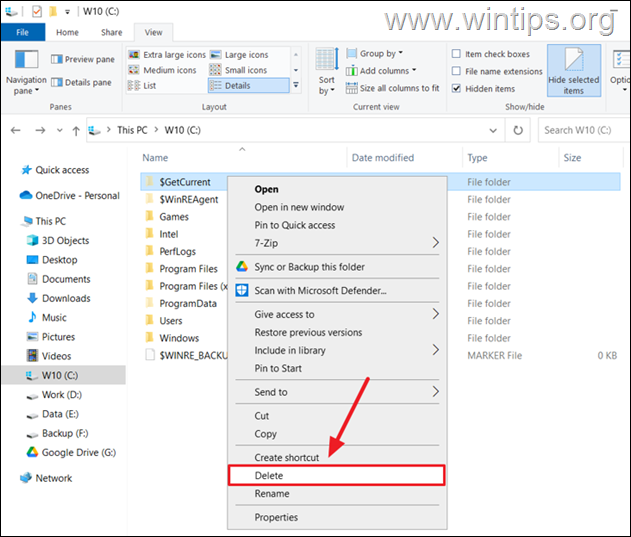The width and height of the screenshot is (631, 537).
Task: Switch to List layout
Action: click(x=142, y=86)
